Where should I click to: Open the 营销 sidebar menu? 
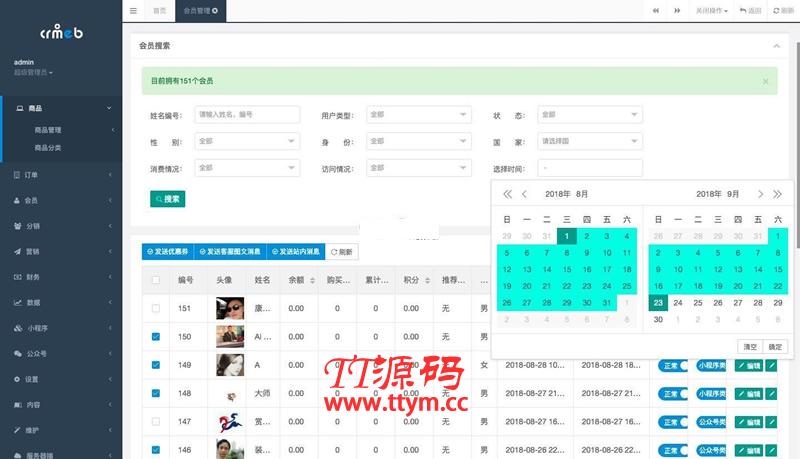(61, 251)
